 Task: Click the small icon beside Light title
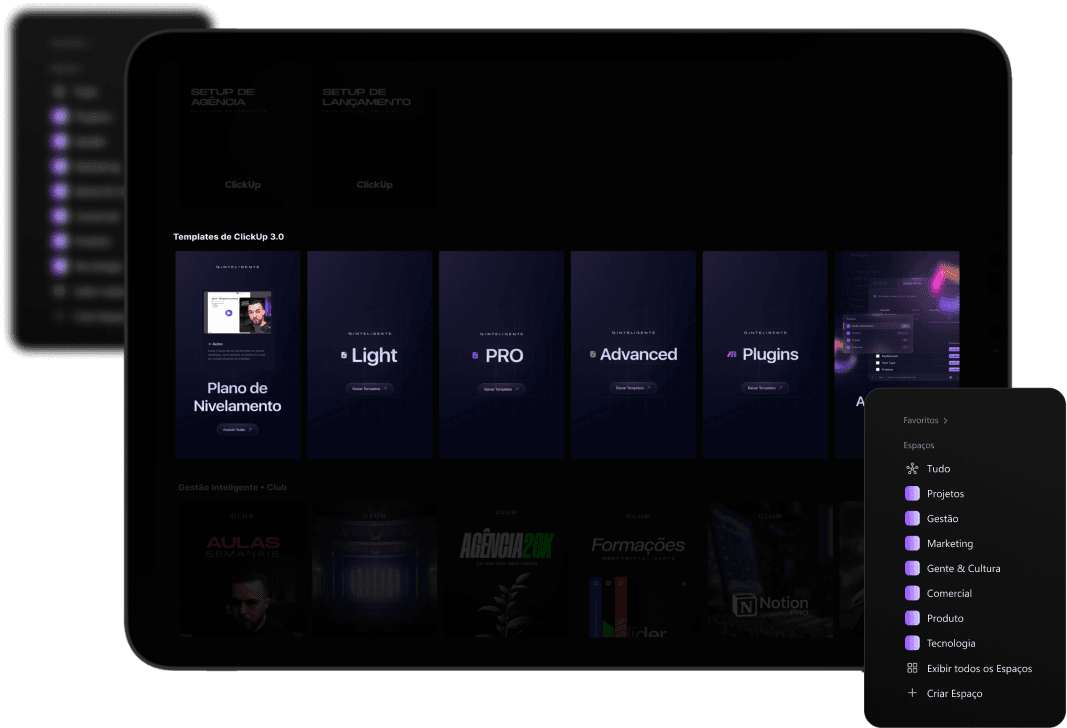point(344,355)
